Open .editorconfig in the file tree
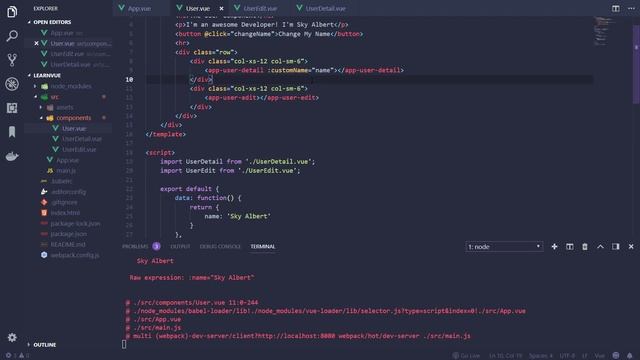Screen dimensions: 640x360 tap(68, 192)
